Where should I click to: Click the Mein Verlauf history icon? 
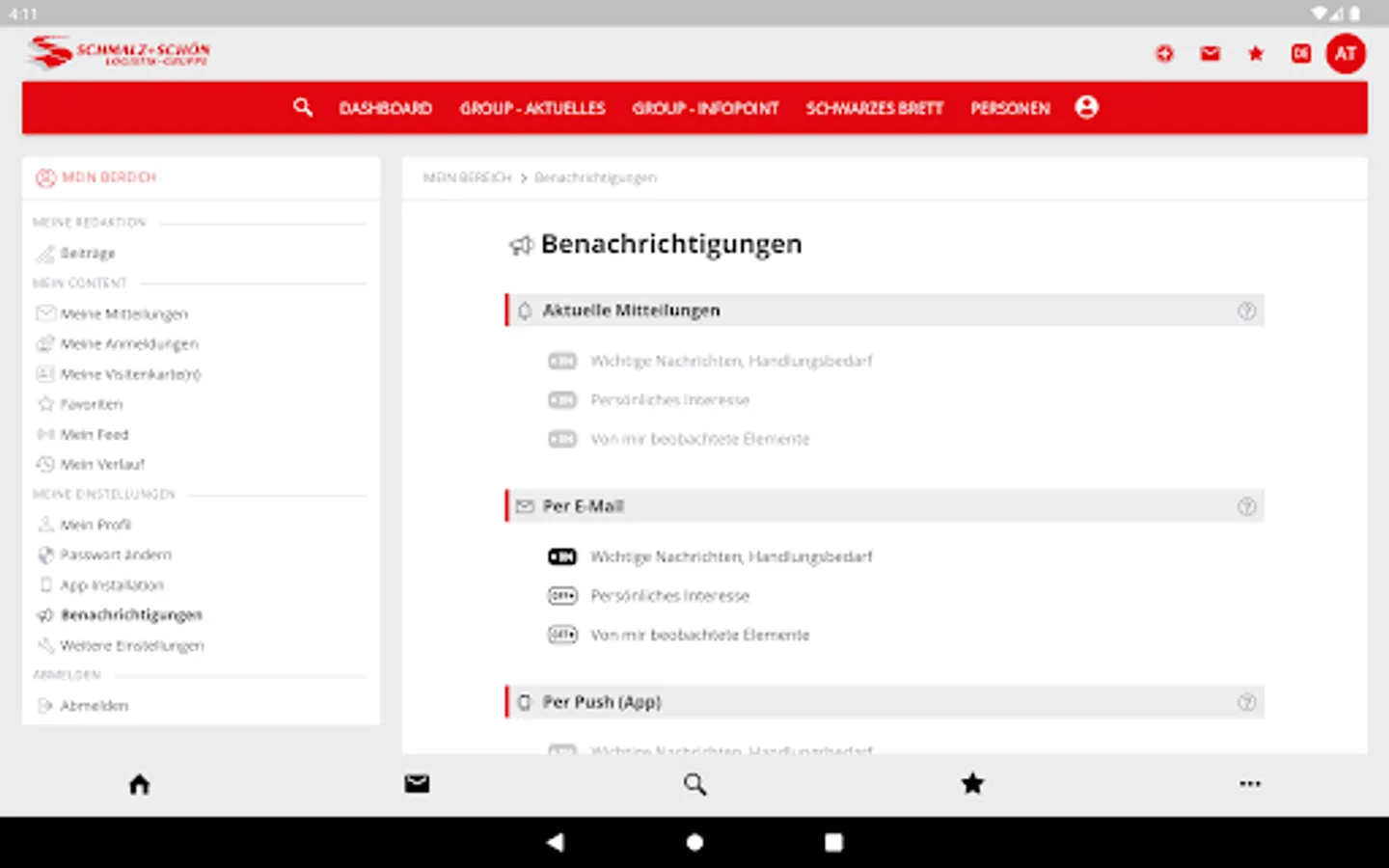point(45,464)
